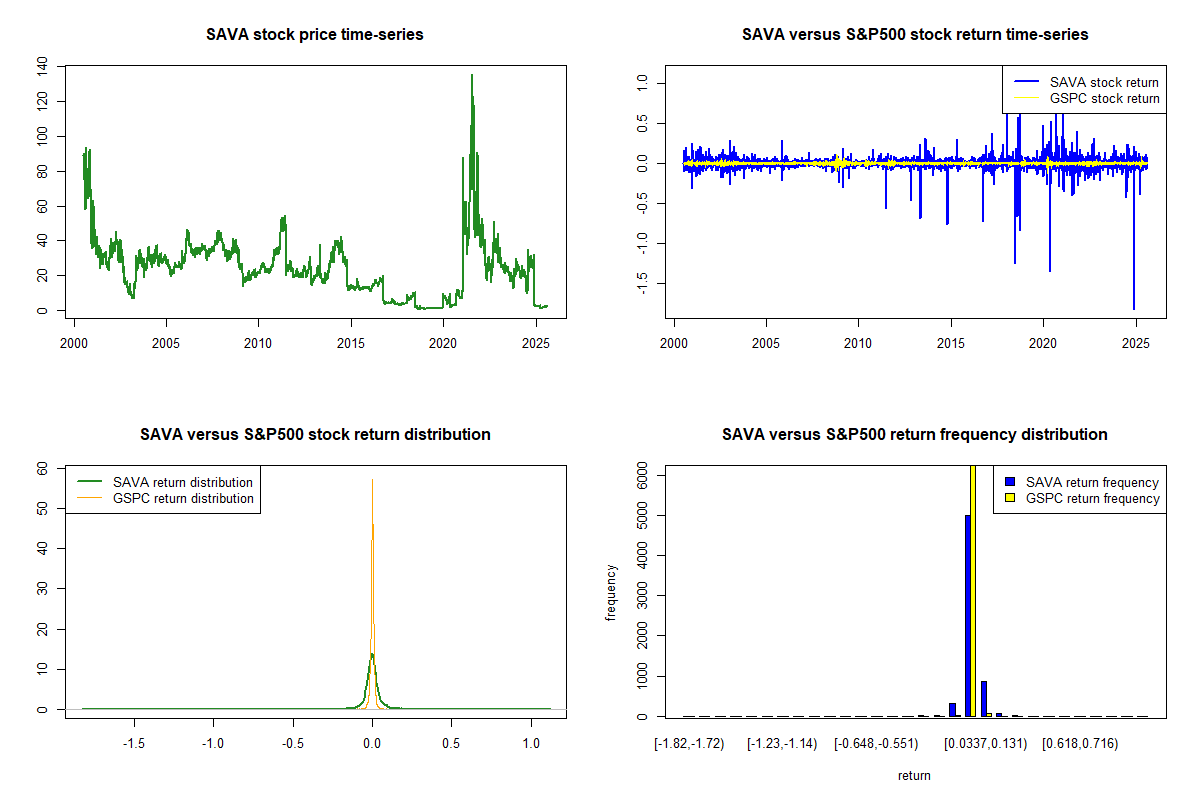Click the 'frequency' y-axis label
Image resolution: width=1200 pixels, height=800 pixels.
click(611, 592)
